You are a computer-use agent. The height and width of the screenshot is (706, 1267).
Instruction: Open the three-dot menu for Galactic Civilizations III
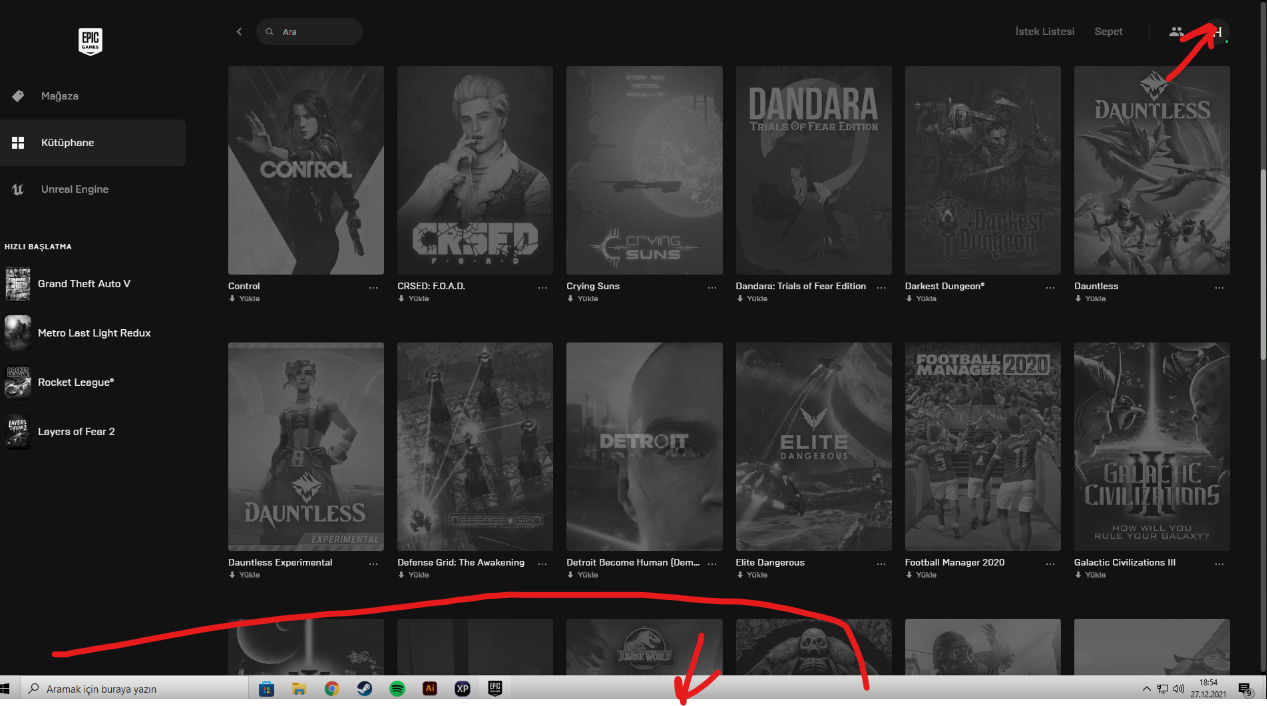pos(1220,563)
